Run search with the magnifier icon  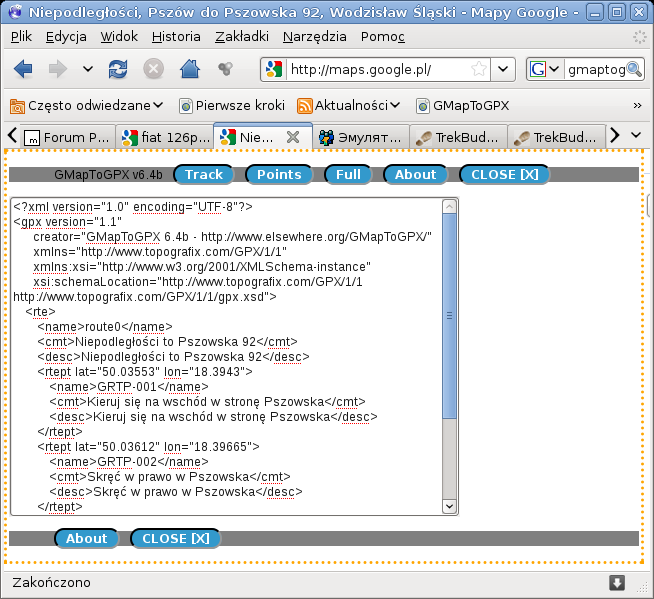click(x=634, y=69)
